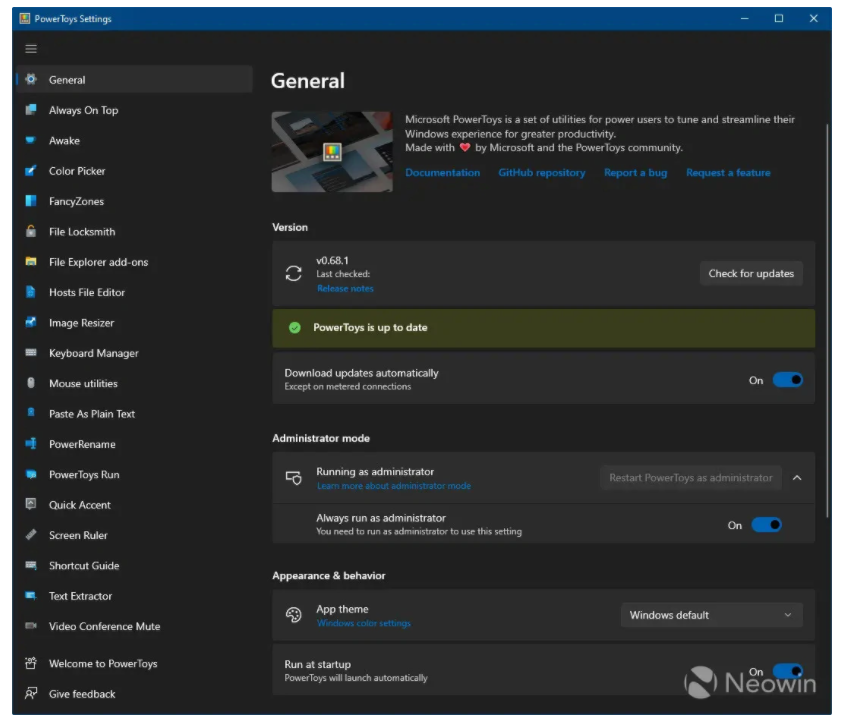Click the administrator shield icon
844x723 pixels.
coord(293,478)
